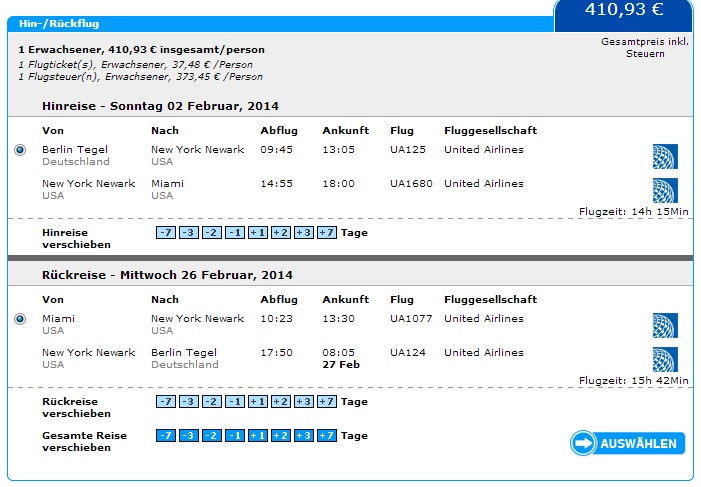Shift Gesamte Reise by +3 days

tap(304, 436)
